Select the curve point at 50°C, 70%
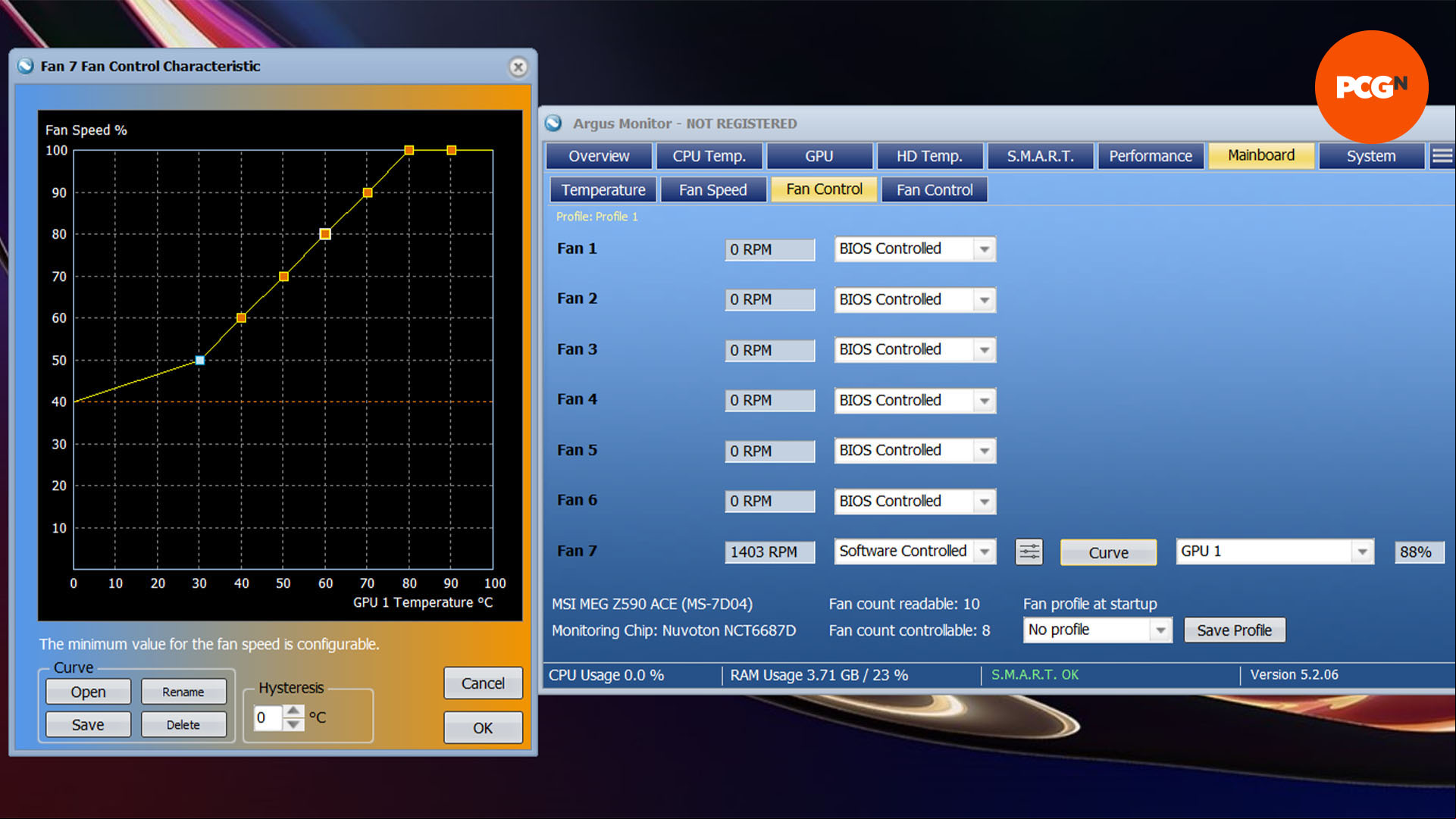This screenshot has height=819, width=1456. [283, 277]
